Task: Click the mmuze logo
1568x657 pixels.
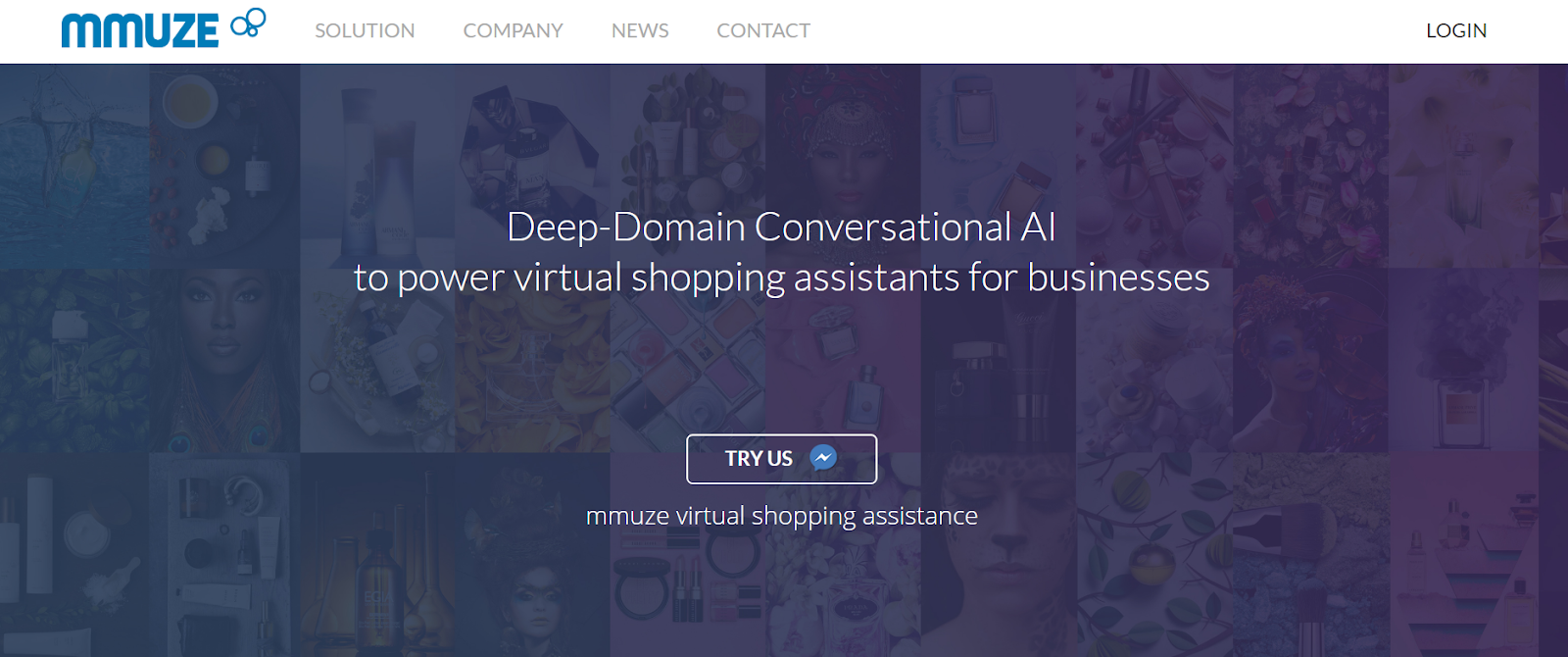Action: coord(139,30)
